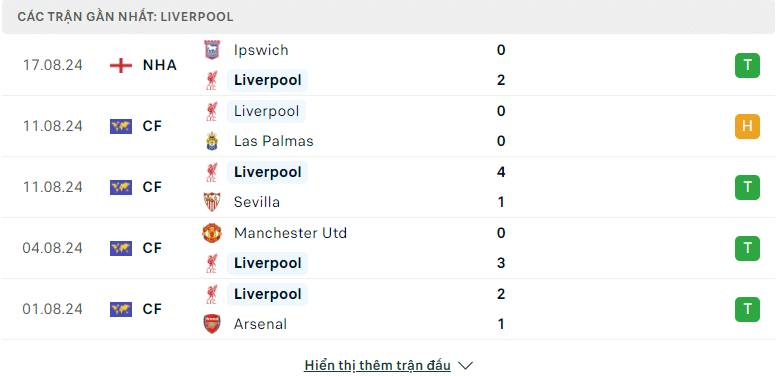Expand more matches with the chevron arrow
Screen dimensions: 783x376
tap(465, 366)
